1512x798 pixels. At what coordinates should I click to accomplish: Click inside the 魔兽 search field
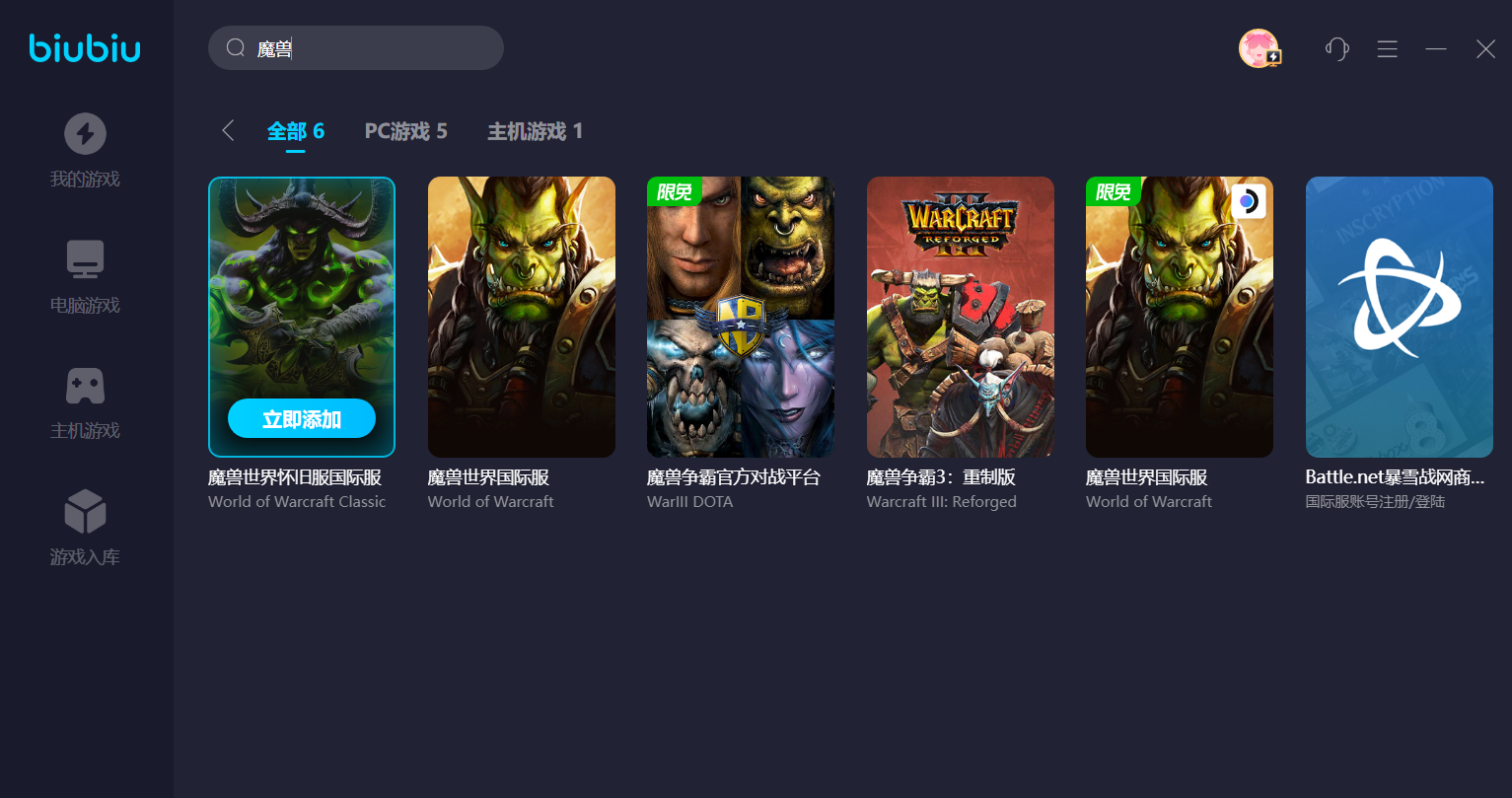[356, 47]
